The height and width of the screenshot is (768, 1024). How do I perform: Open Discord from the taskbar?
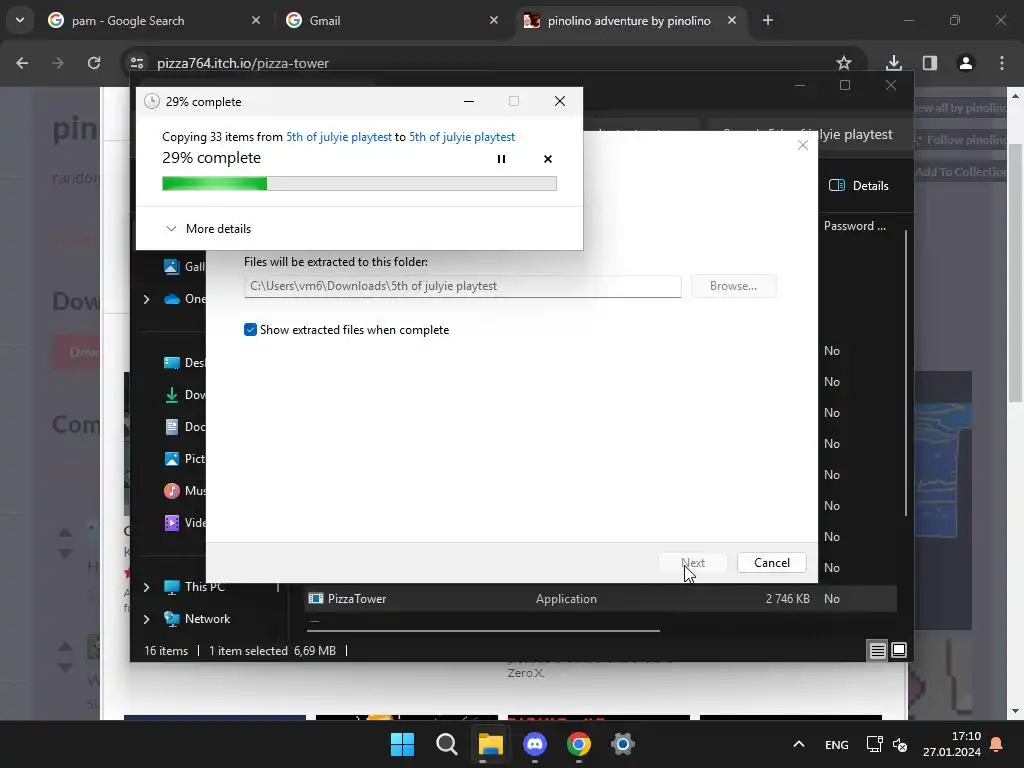(535, 744)
